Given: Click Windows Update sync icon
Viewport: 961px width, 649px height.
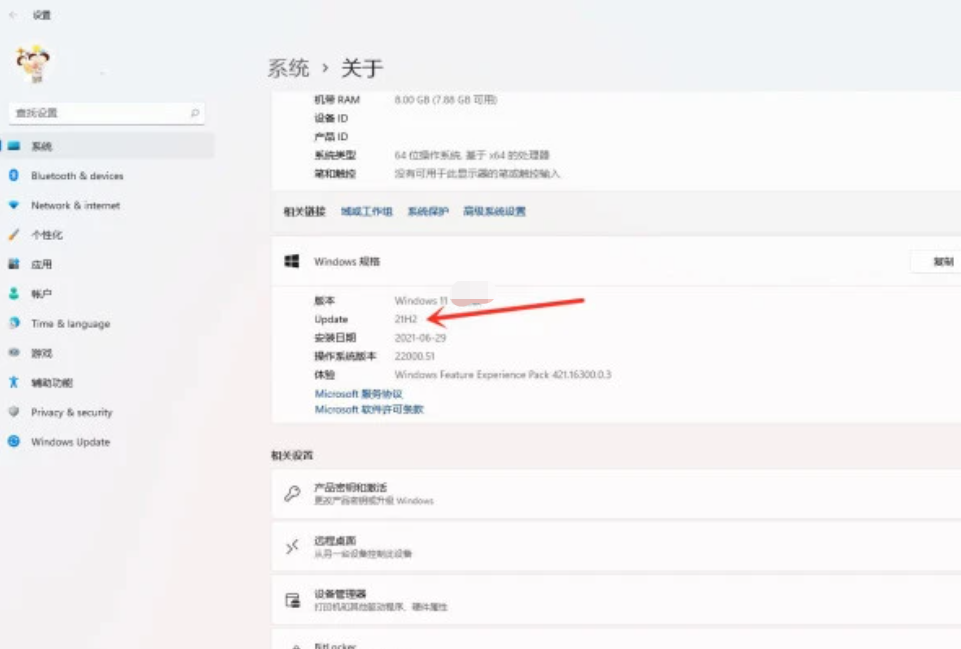Looking at the screenshot, I should 13,441.
